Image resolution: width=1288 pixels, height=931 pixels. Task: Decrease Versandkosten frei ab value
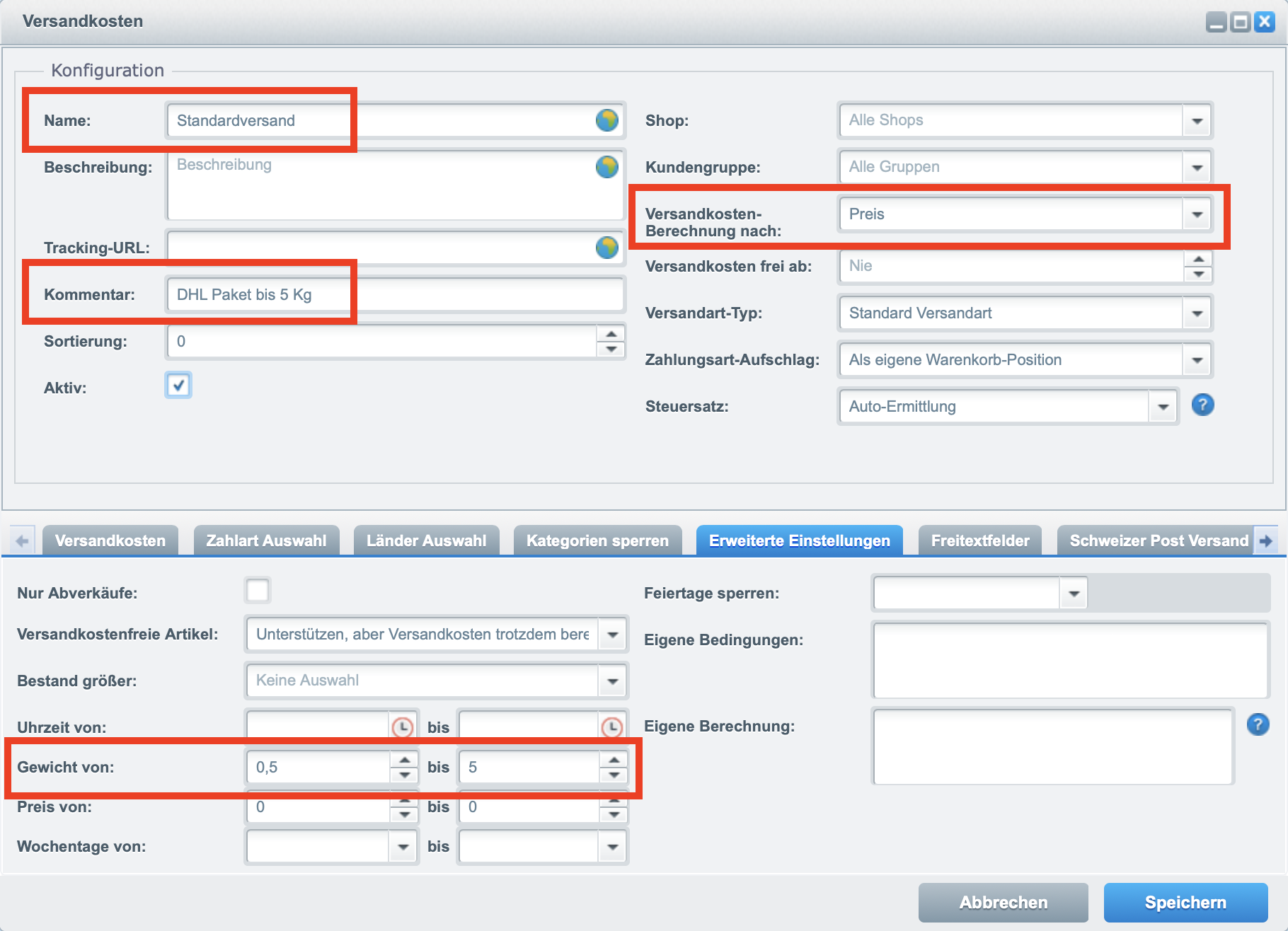[1198, 274]
